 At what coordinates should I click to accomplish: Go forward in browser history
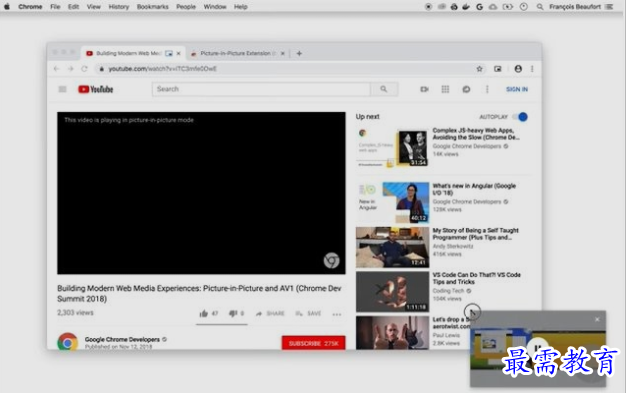pos(71,69)
